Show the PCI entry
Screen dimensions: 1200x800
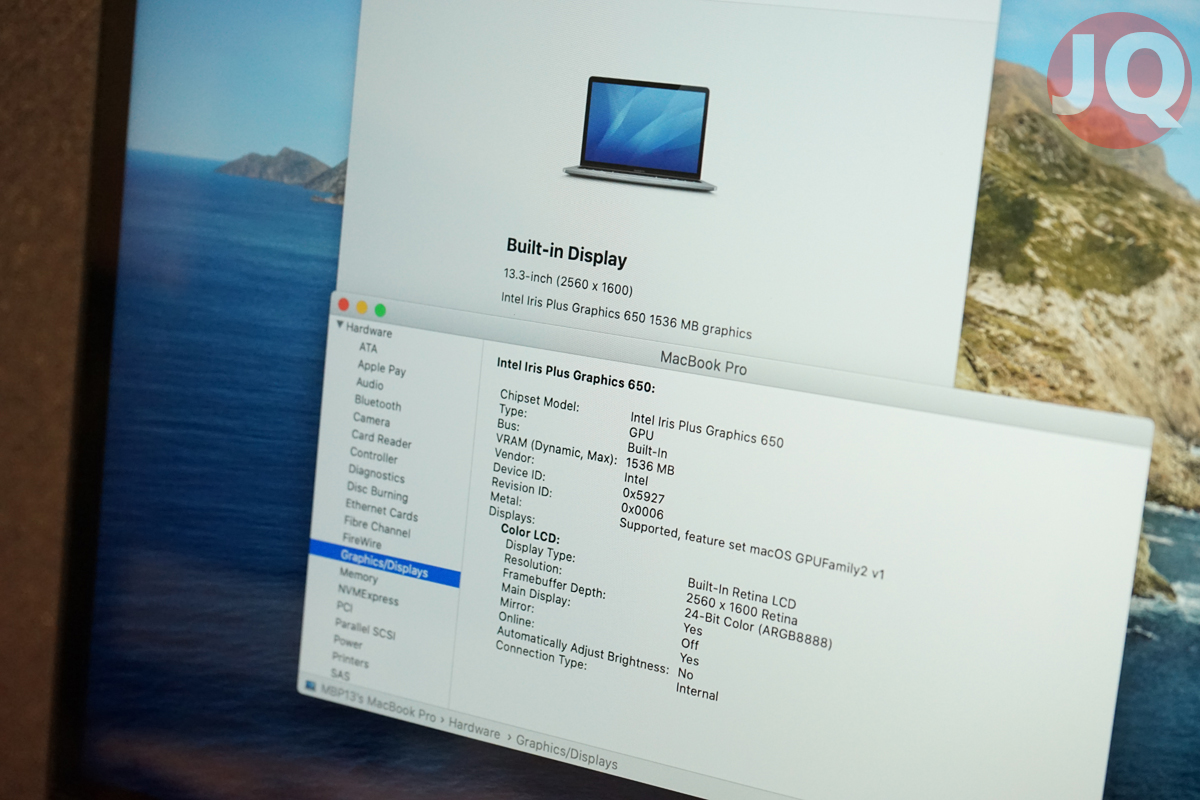click(x=344, y=607)
